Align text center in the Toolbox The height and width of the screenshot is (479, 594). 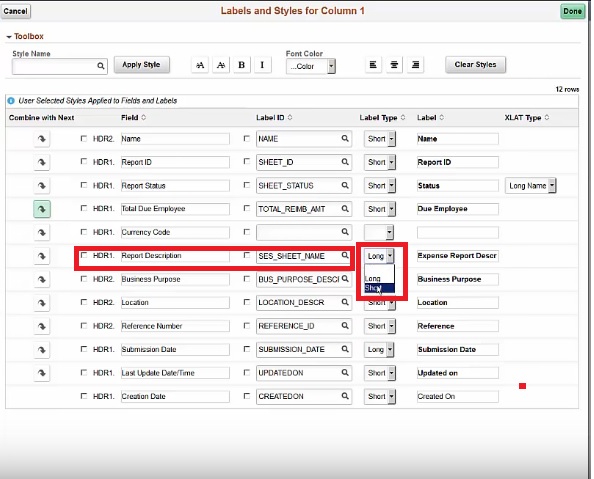[394, 65]
